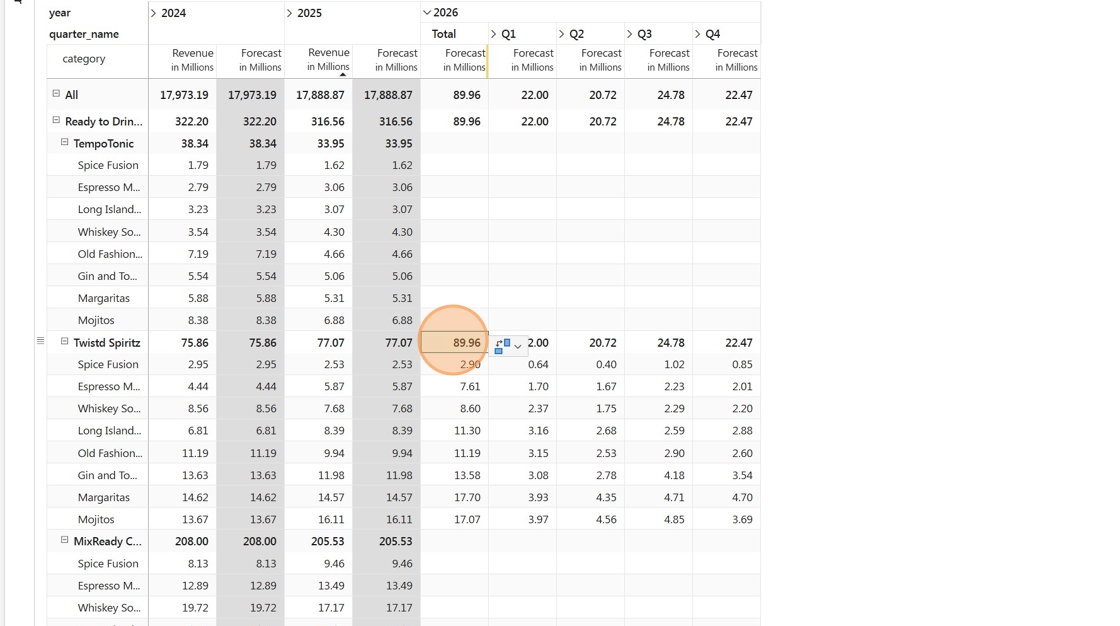Collapse the Ready to Drink category
1120x626 pixels.
click(56, 120)
